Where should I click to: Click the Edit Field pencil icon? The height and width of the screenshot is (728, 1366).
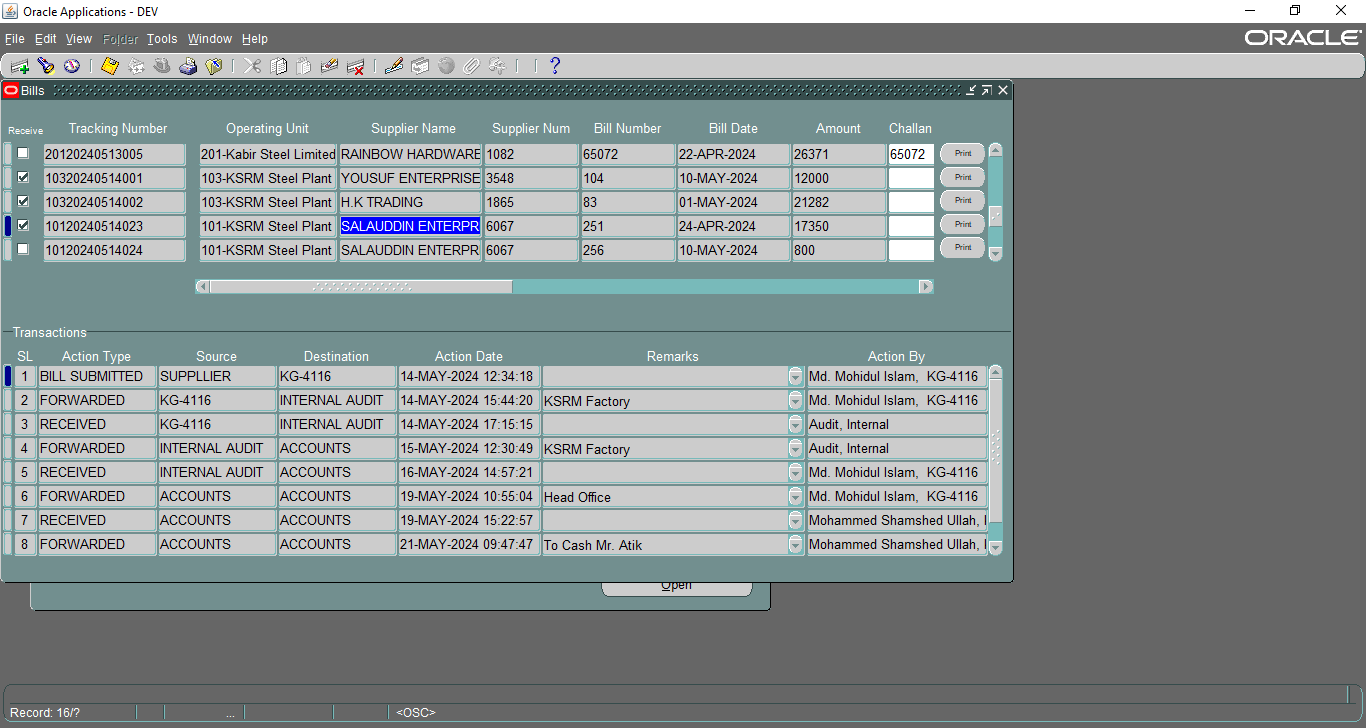(394, 66)
